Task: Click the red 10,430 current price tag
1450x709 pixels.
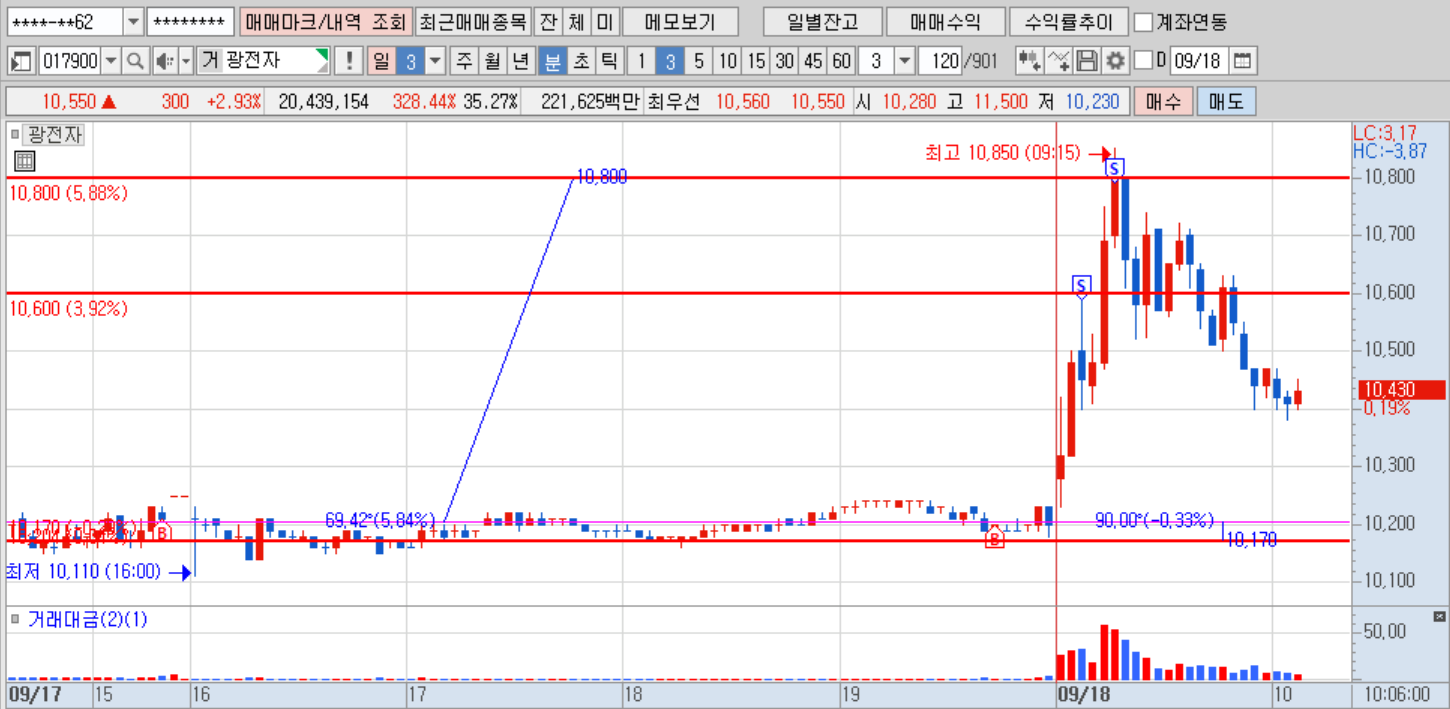Action: click(1400, 390)
